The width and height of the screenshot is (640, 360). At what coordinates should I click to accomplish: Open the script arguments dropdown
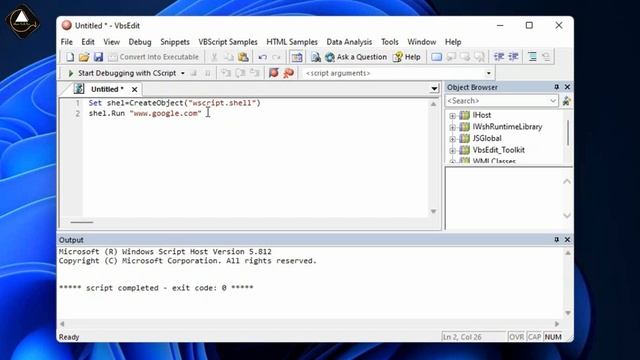[489, 73]
